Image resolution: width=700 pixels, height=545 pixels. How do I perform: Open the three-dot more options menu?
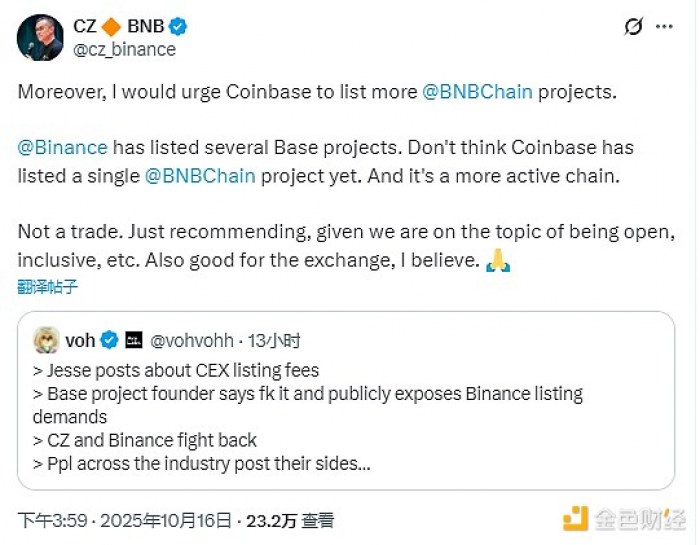667,27
